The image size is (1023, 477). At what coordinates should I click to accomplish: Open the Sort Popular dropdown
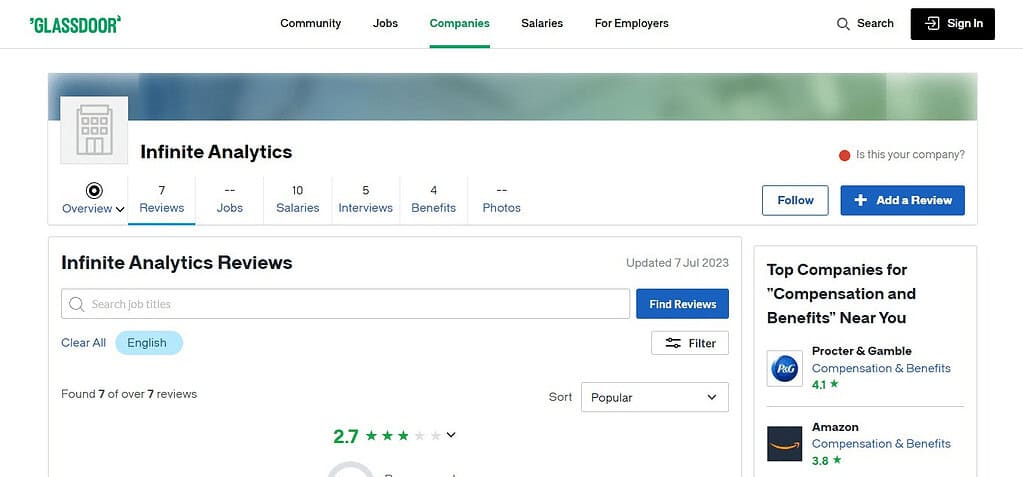654,397
